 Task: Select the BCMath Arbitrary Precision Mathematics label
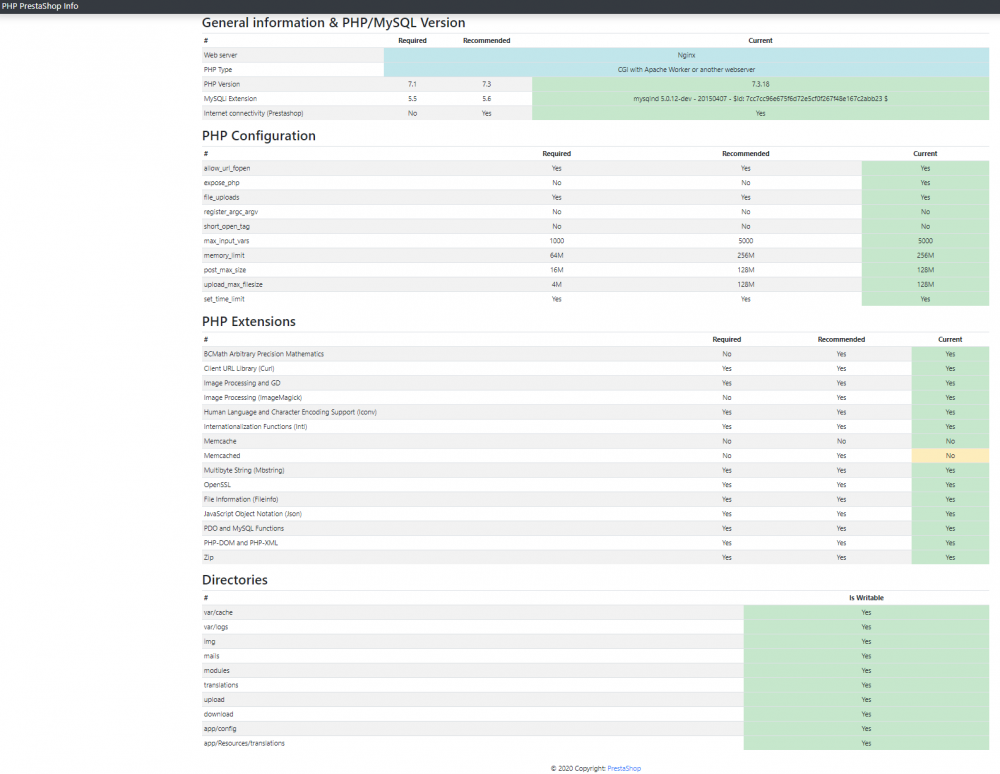tap(263, 354)
